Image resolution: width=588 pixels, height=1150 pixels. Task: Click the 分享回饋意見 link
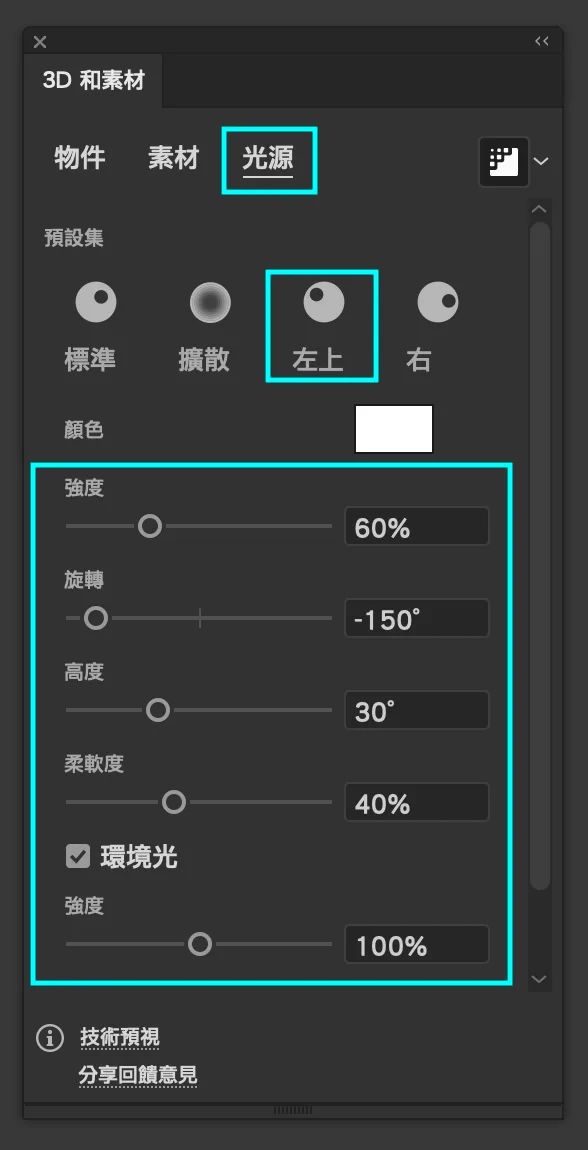[x=138, y=1076]
